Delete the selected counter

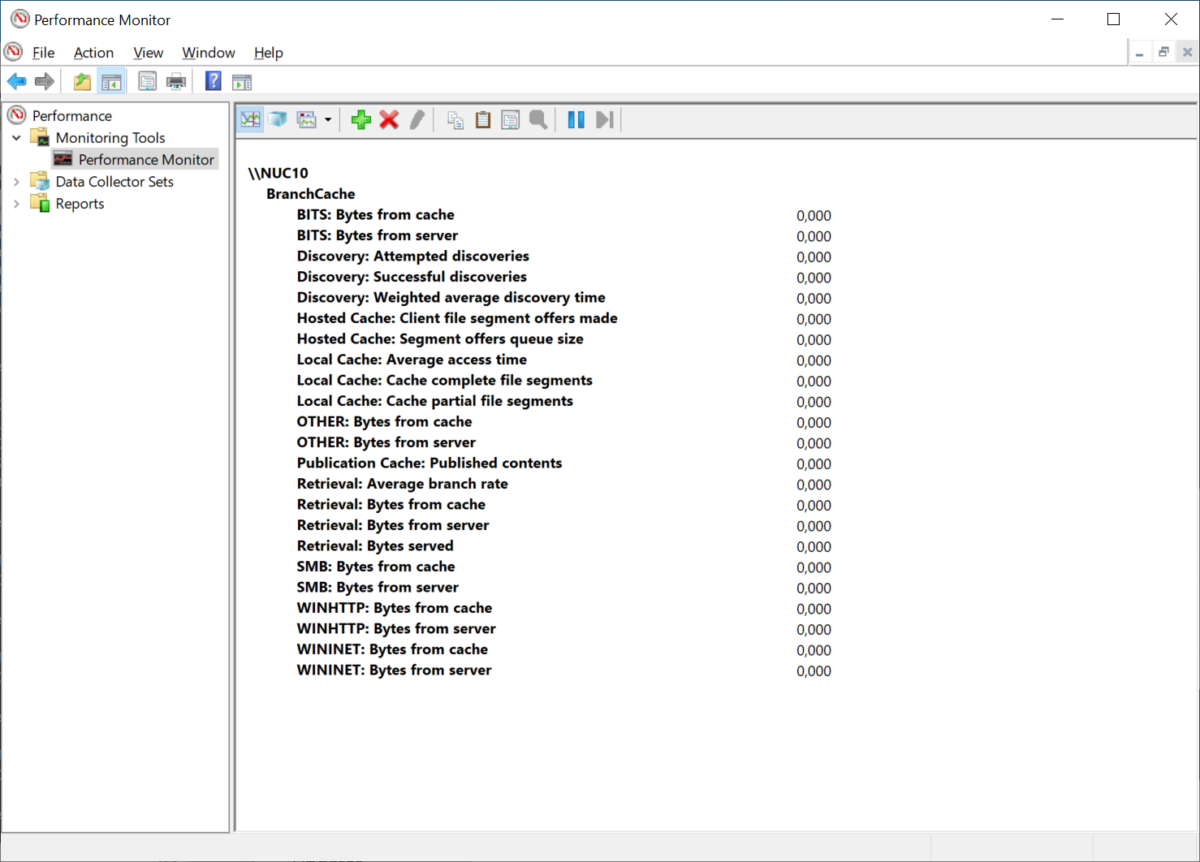coord(389,119)
